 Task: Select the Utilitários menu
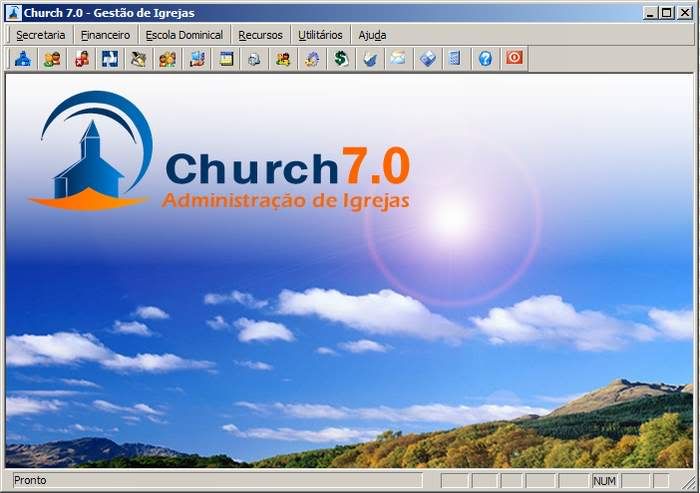320,35
